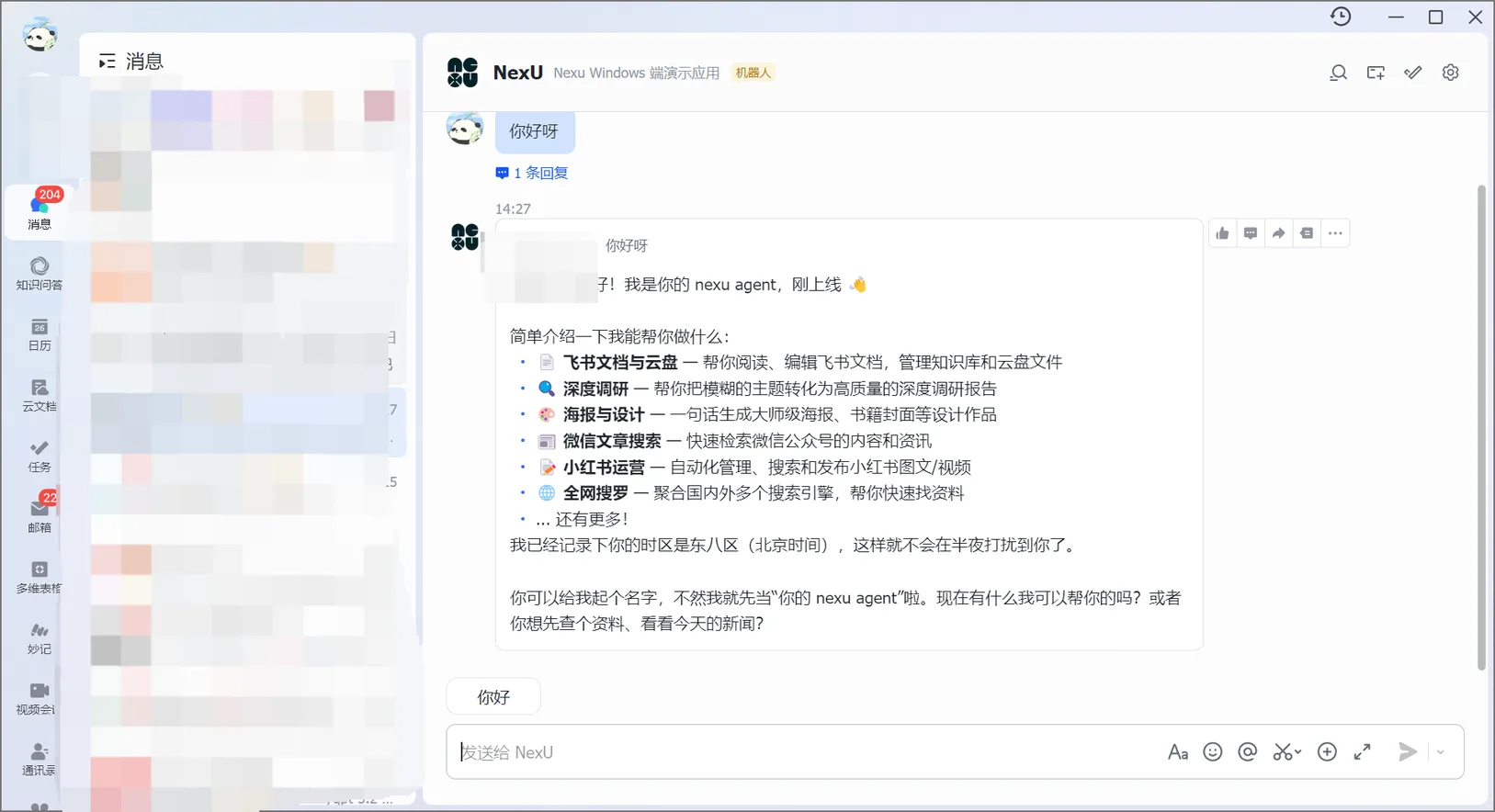This screenshot has height=812, width=1495.
Task: Open 任务 tasks in the sidebar
Action: click(40, 456)
